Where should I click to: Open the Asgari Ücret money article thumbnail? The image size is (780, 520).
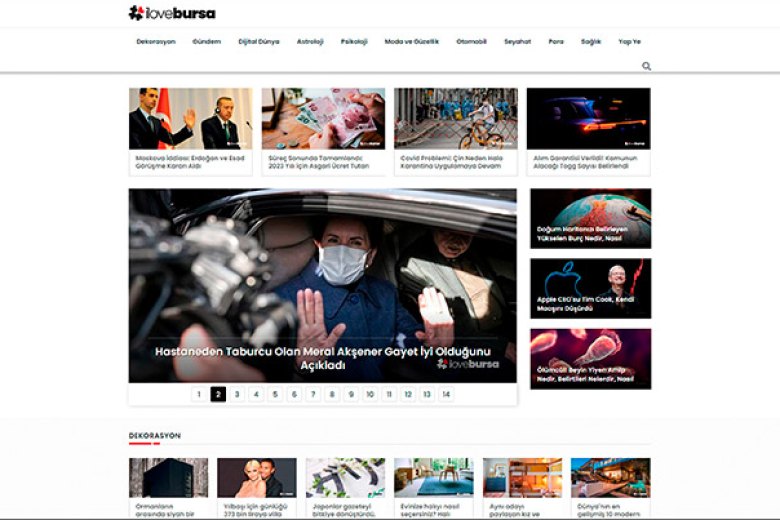click(x=323, y=118)
